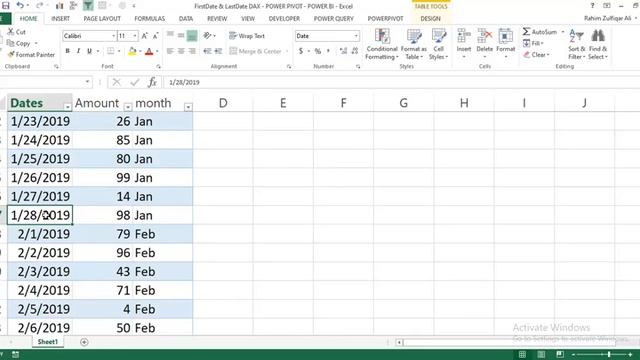Activate the Format Painter
This screenshot has width=640, height=360.
click(x=31, y=54)
